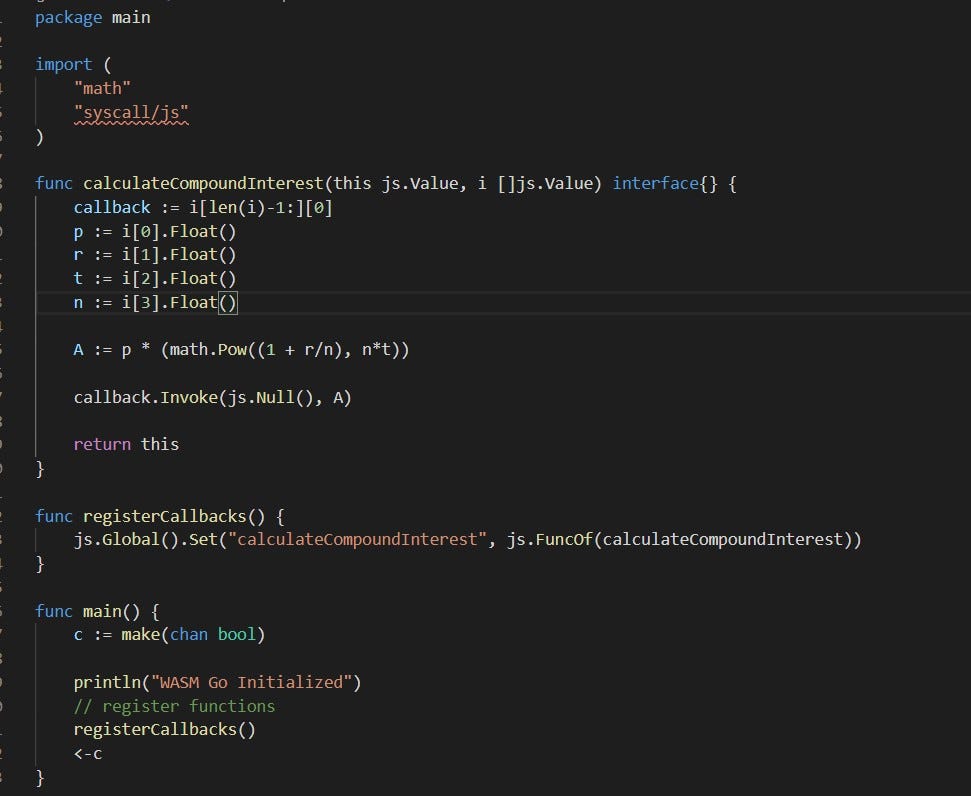Click the "math" import string
Viewport: 971px width, 796px height.
(x=102, y=89)
